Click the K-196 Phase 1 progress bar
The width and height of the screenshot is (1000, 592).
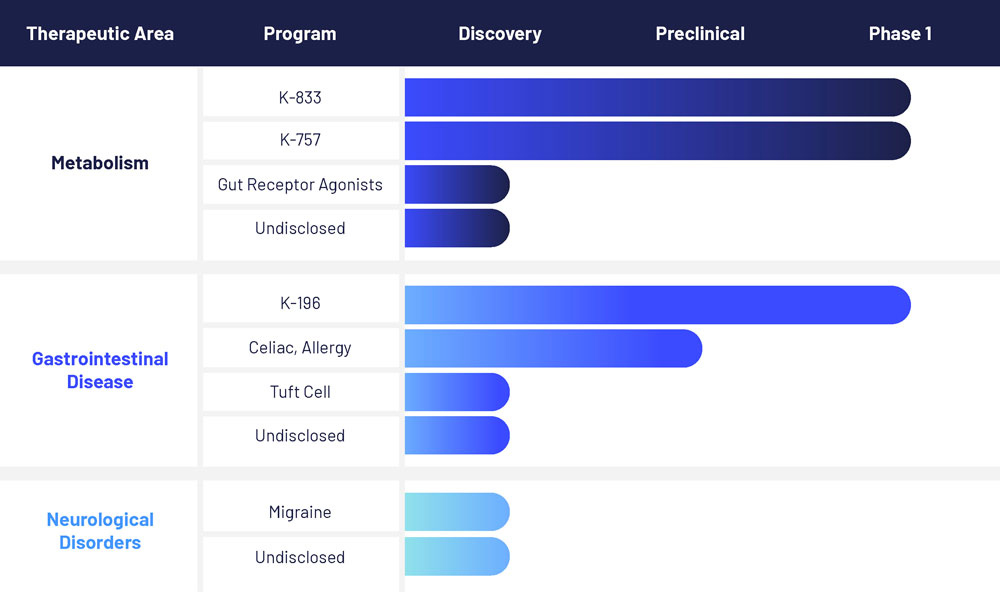(x=658, y=305)
